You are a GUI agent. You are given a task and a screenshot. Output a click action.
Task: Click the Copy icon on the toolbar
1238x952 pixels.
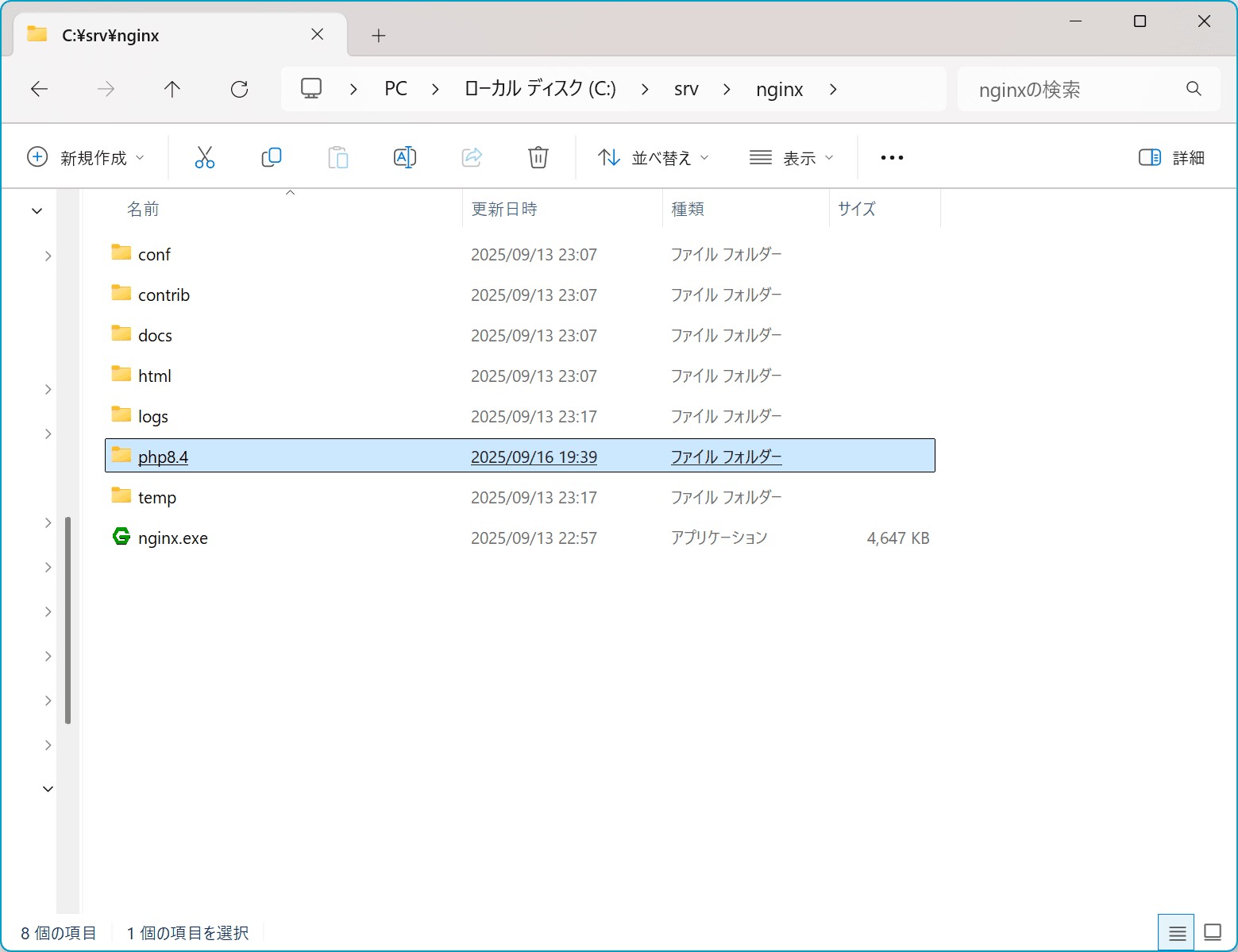click(x=272, y=157)
